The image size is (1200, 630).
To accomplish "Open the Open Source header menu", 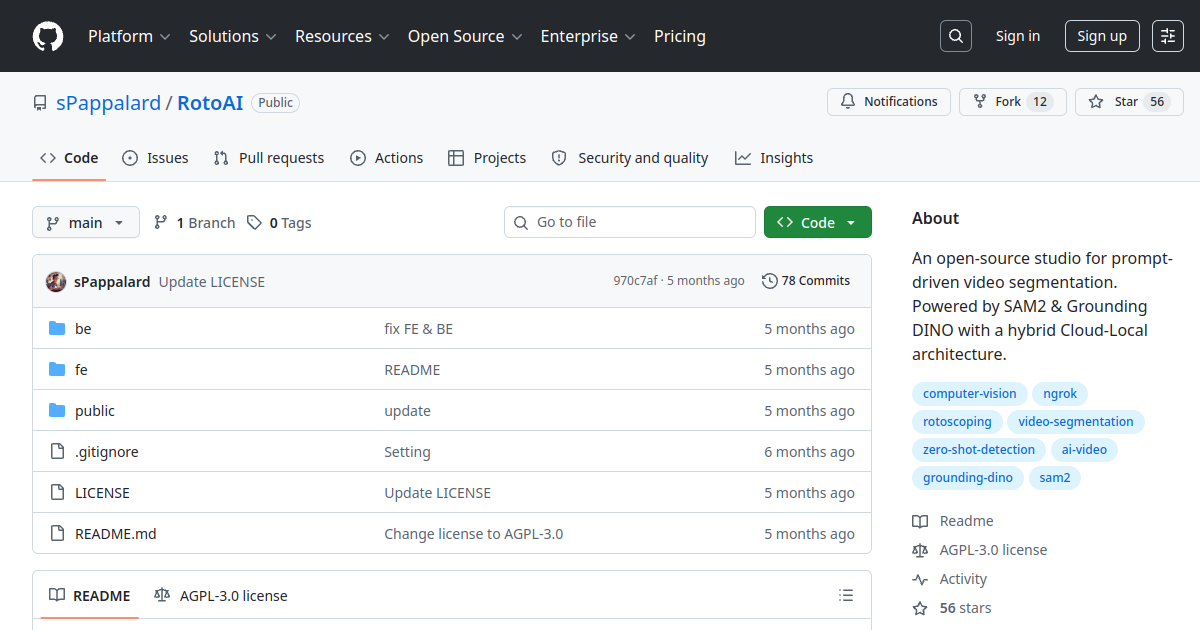I will tap(465, 36).
